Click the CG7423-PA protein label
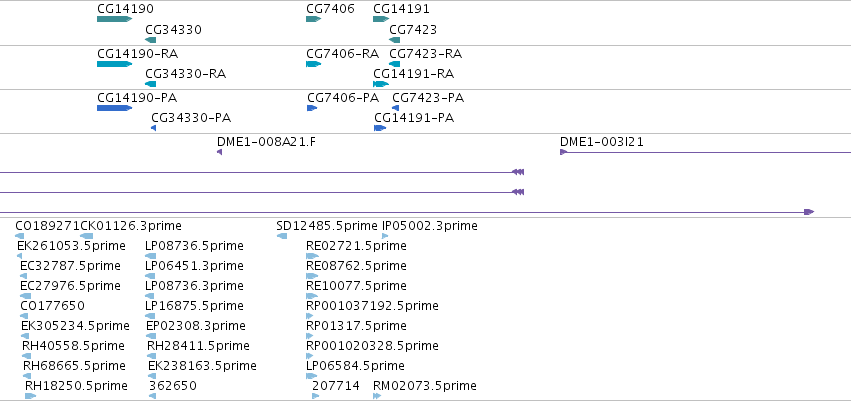 point(428,98)
